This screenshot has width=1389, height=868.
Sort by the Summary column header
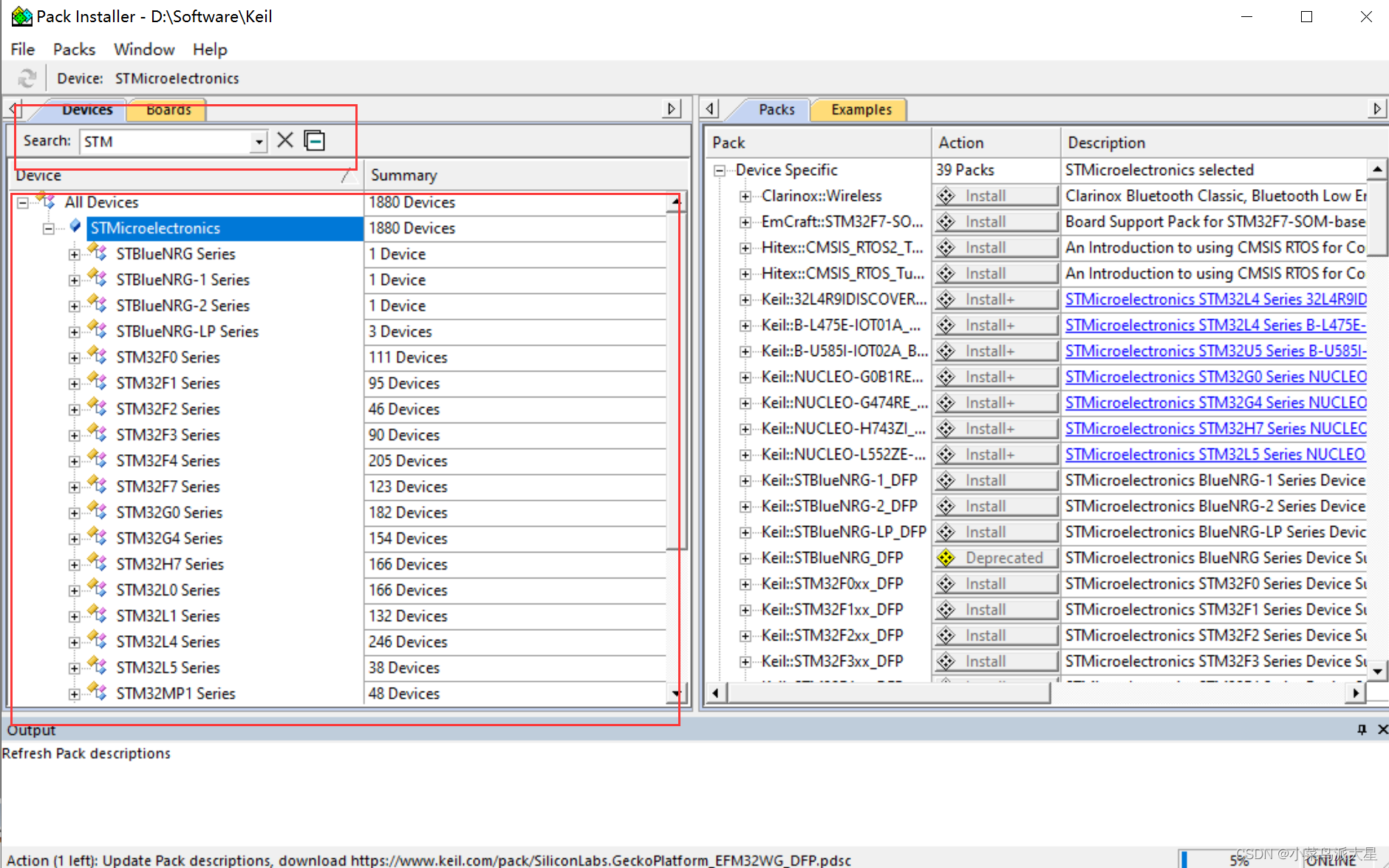point(527,175)
